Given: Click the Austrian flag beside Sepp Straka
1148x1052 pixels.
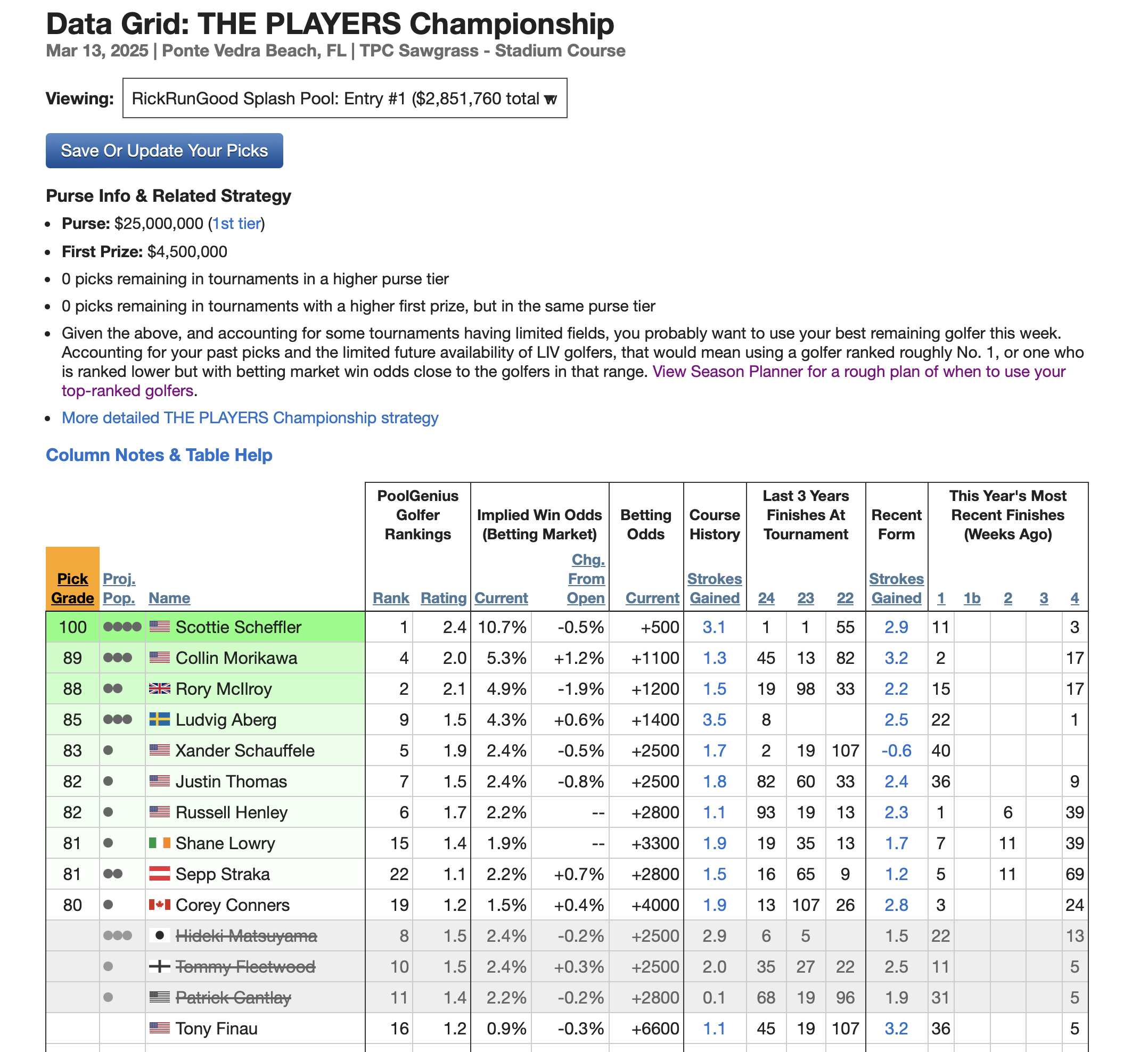Looking at the screenshot, I should click(x=159, y=874).
